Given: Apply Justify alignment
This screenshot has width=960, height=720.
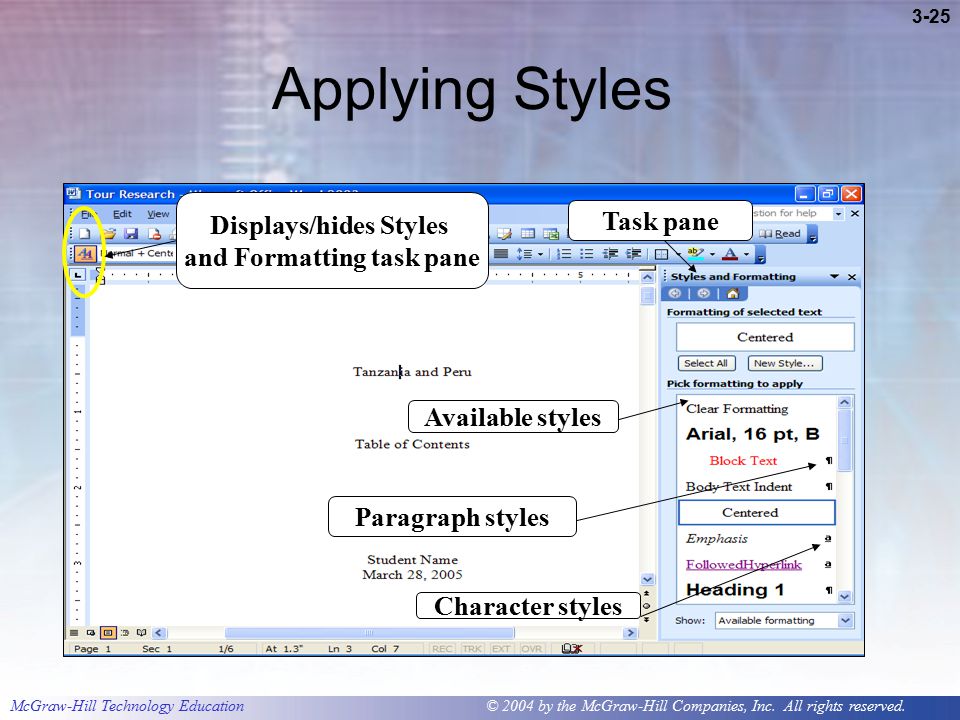Looking at the screenshot, I should [501, 253].
